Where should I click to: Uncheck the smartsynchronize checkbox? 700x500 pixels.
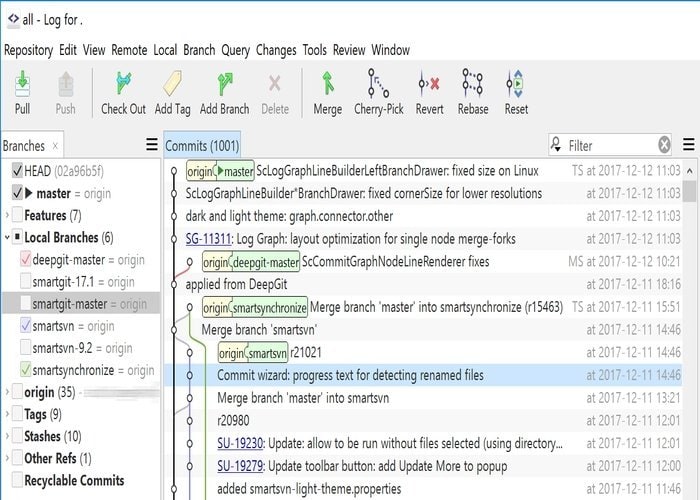25,370
